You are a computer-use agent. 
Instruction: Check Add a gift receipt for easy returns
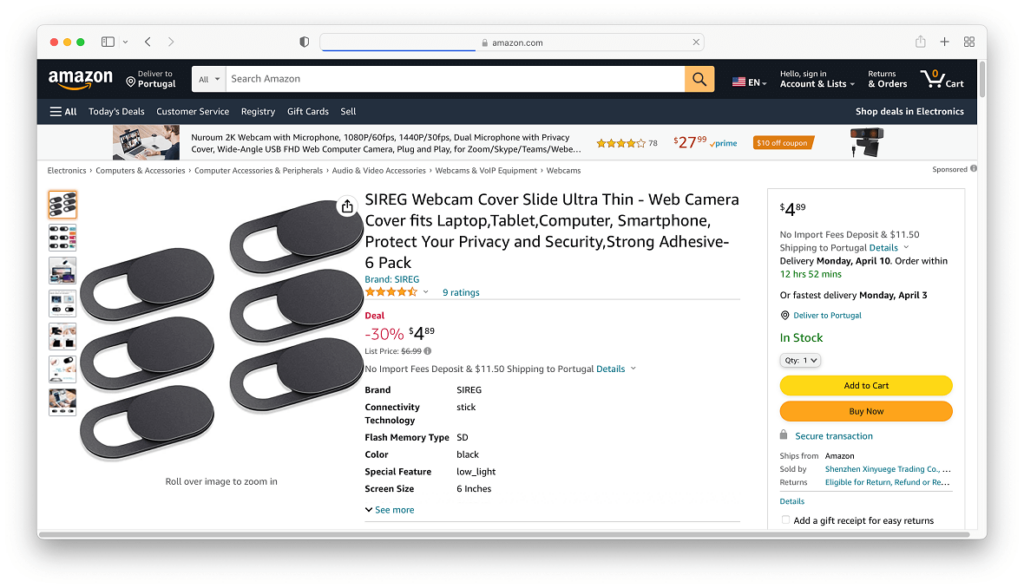click(x=785, y=520)
